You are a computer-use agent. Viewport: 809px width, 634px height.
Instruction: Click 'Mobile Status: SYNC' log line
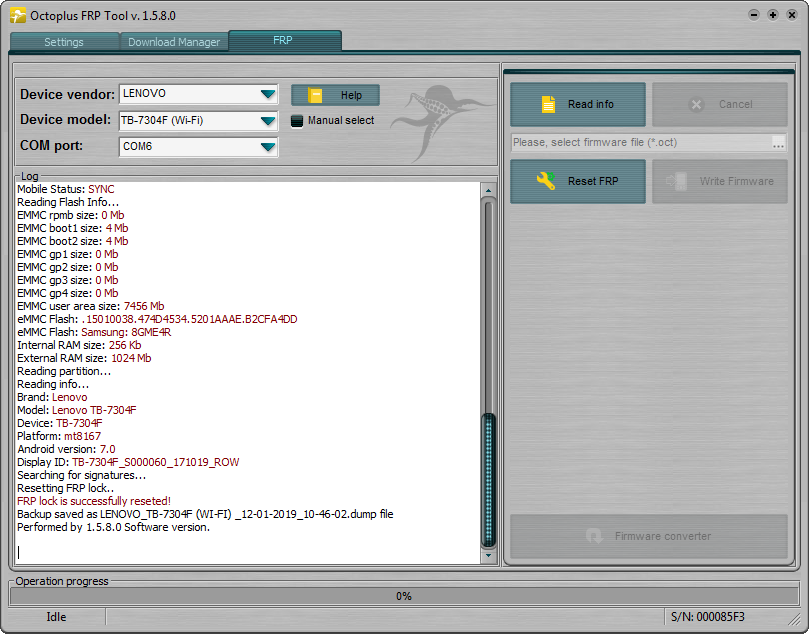pyautogui.click(x=66, y=189)
